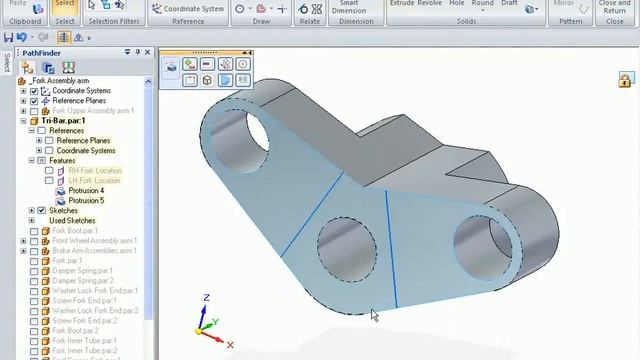
Task: Open the circle tool dropdown arrow
Action: (x=250, y=9)
